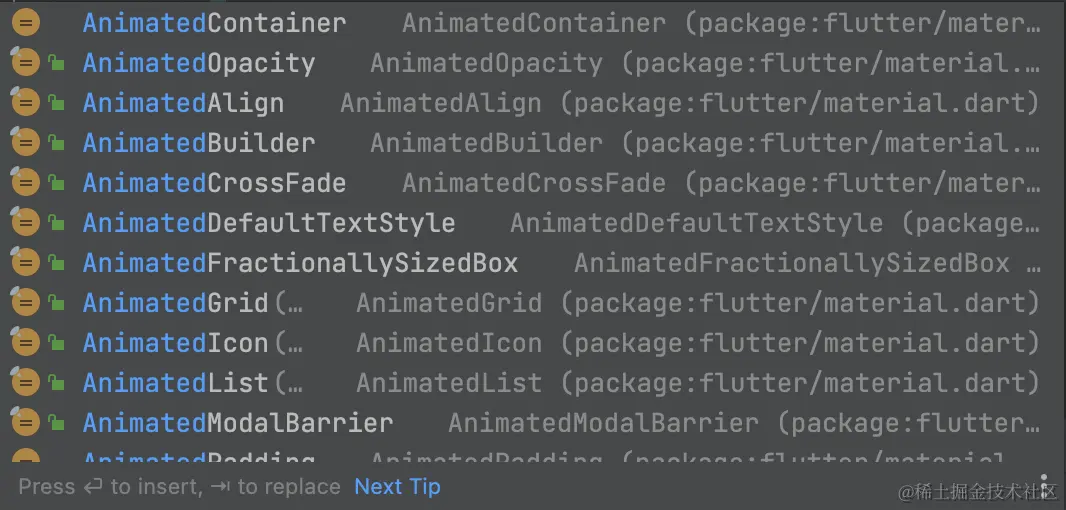
Task: Click the class icon beside AnimatedBuilder
Action: pos(25,143)
